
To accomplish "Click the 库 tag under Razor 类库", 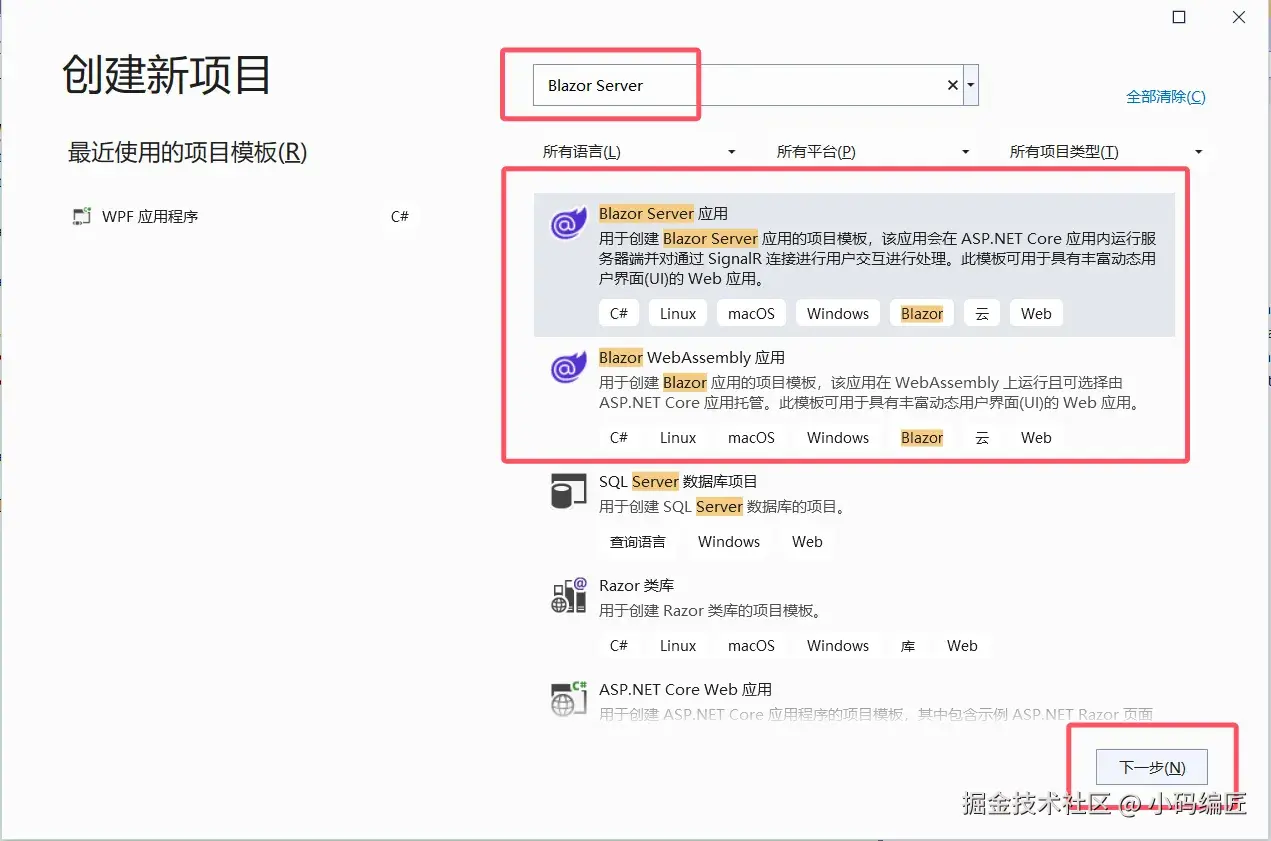I will [908, 645].
